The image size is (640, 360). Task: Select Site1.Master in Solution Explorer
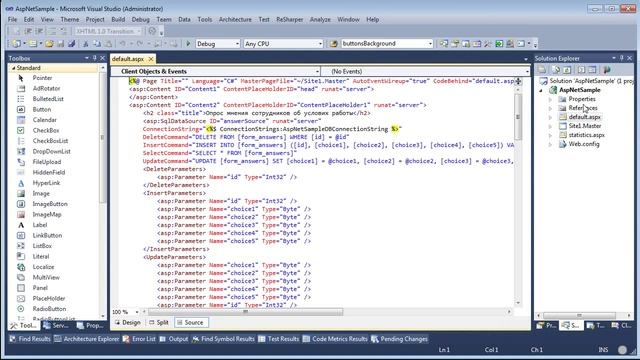[x=584, y=126]
